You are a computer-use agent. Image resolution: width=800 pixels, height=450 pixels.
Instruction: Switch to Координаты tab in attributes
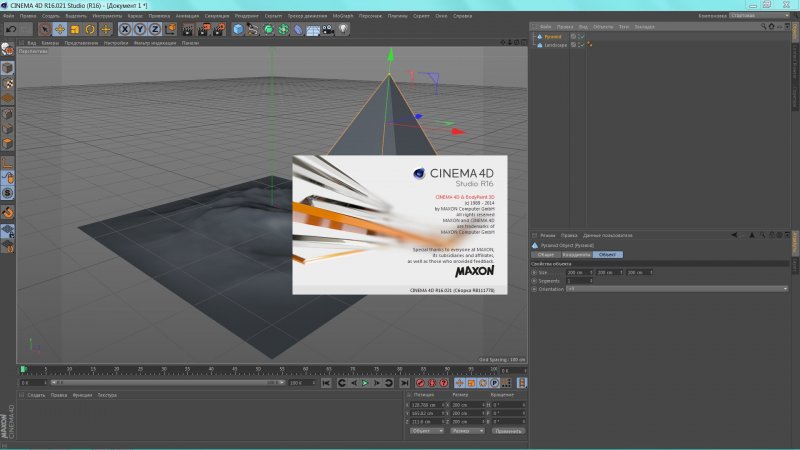point(577,255)
